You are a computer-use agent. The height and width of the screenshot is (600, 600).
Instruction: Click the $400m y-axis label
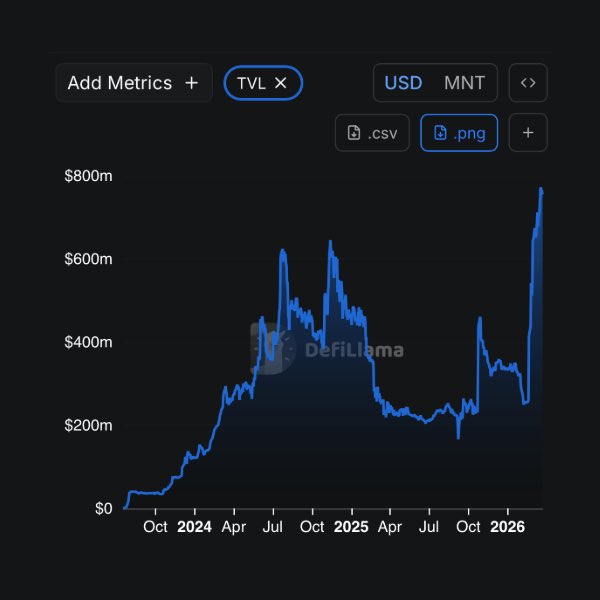click(88, 342)
